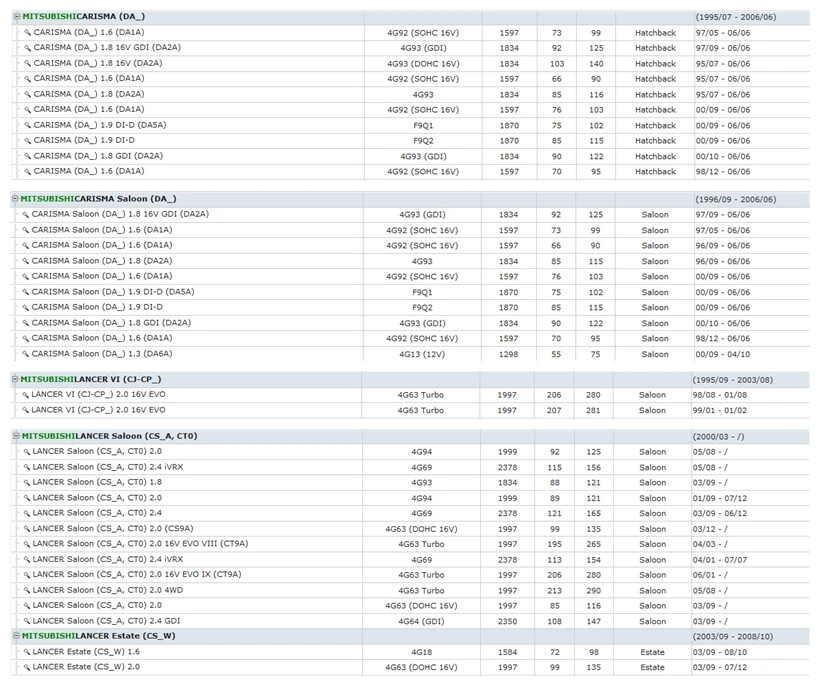Open the MITSUBISHI LANCER Estate (CS_W) header title

98,636
